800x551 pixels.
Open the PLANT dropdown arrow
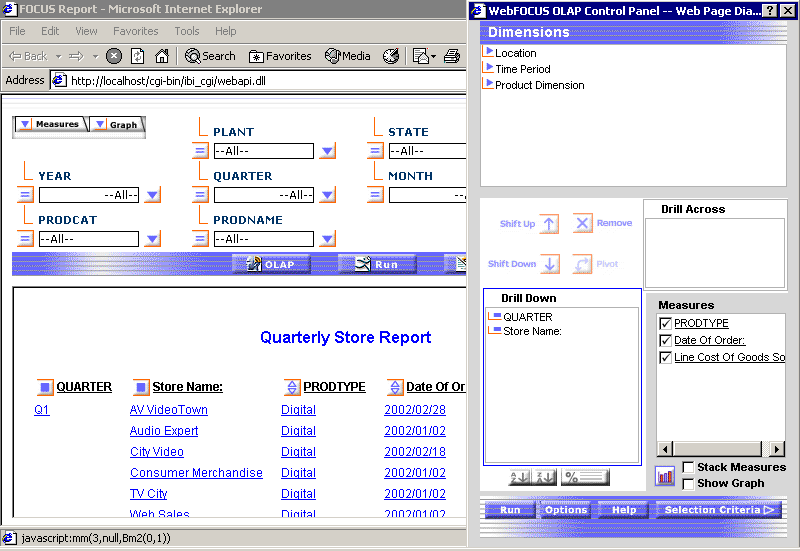click(x=328, y=151)
